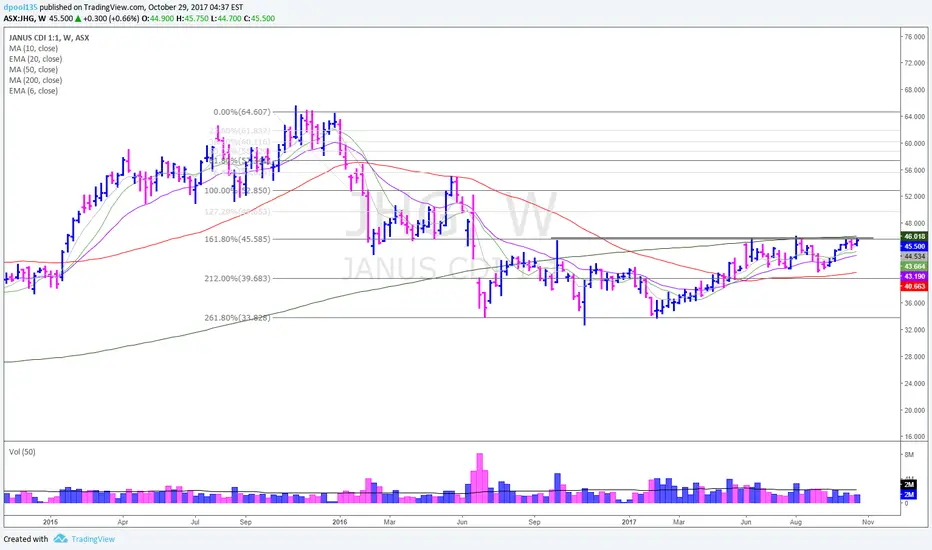Click the purple 43.190 price tag
This screenshot has height=550, width=932.
click(x=914, y=276)
